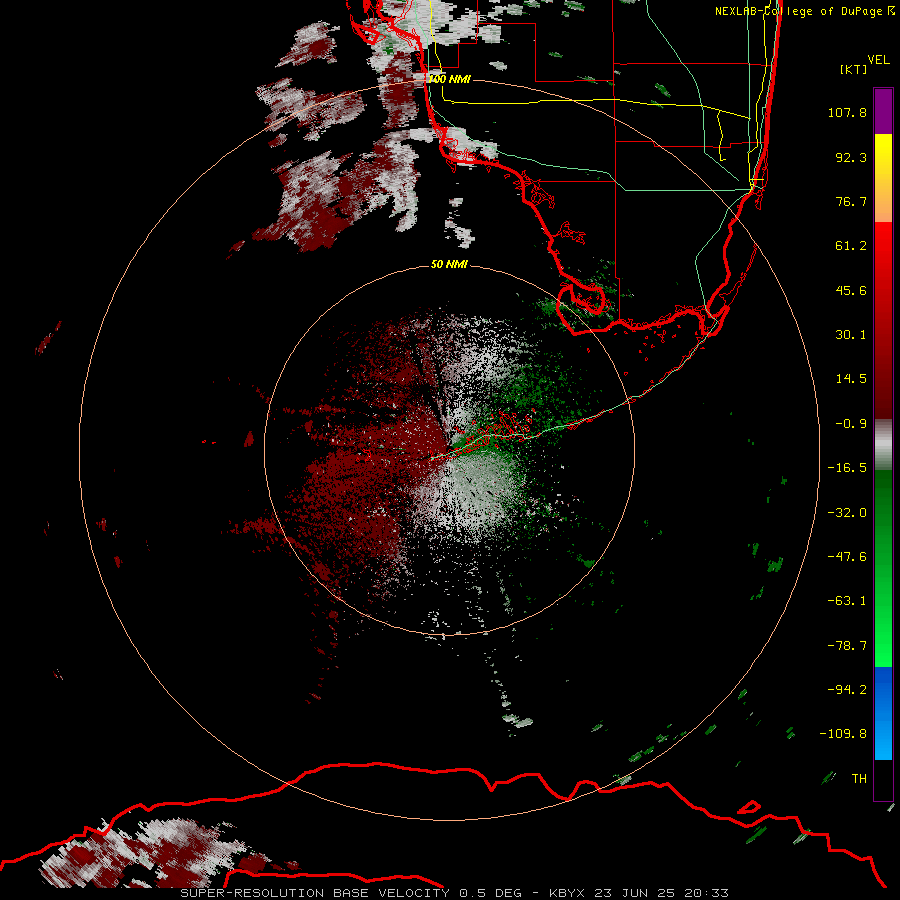This screenshot has width=900, height=900.
Task: Click the -0.9 velocity scale value
Action: tap(851, 424)
